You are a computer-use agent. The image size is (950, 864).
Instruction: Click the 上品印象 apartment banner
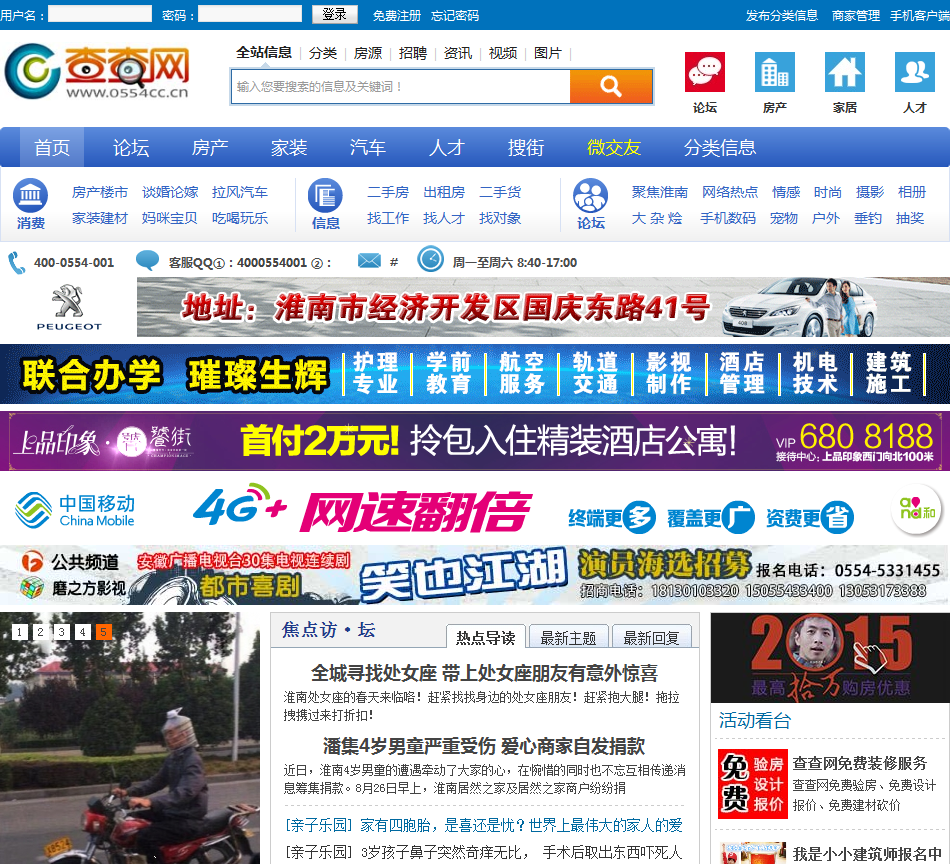475,440
